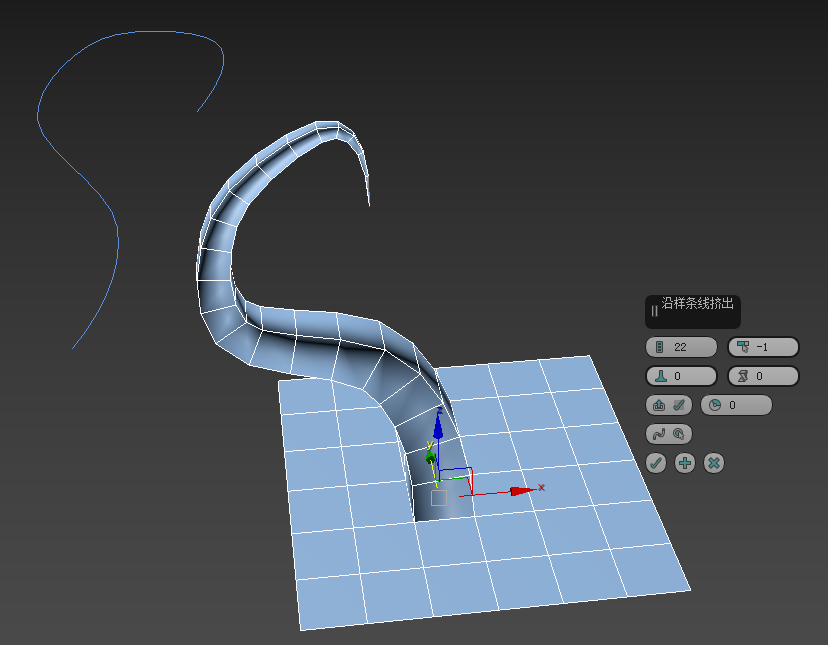Viewport: 828px width, 645px height.
Task: Click the Pick Spline cursor icon
Action: (x=678, y=434)
